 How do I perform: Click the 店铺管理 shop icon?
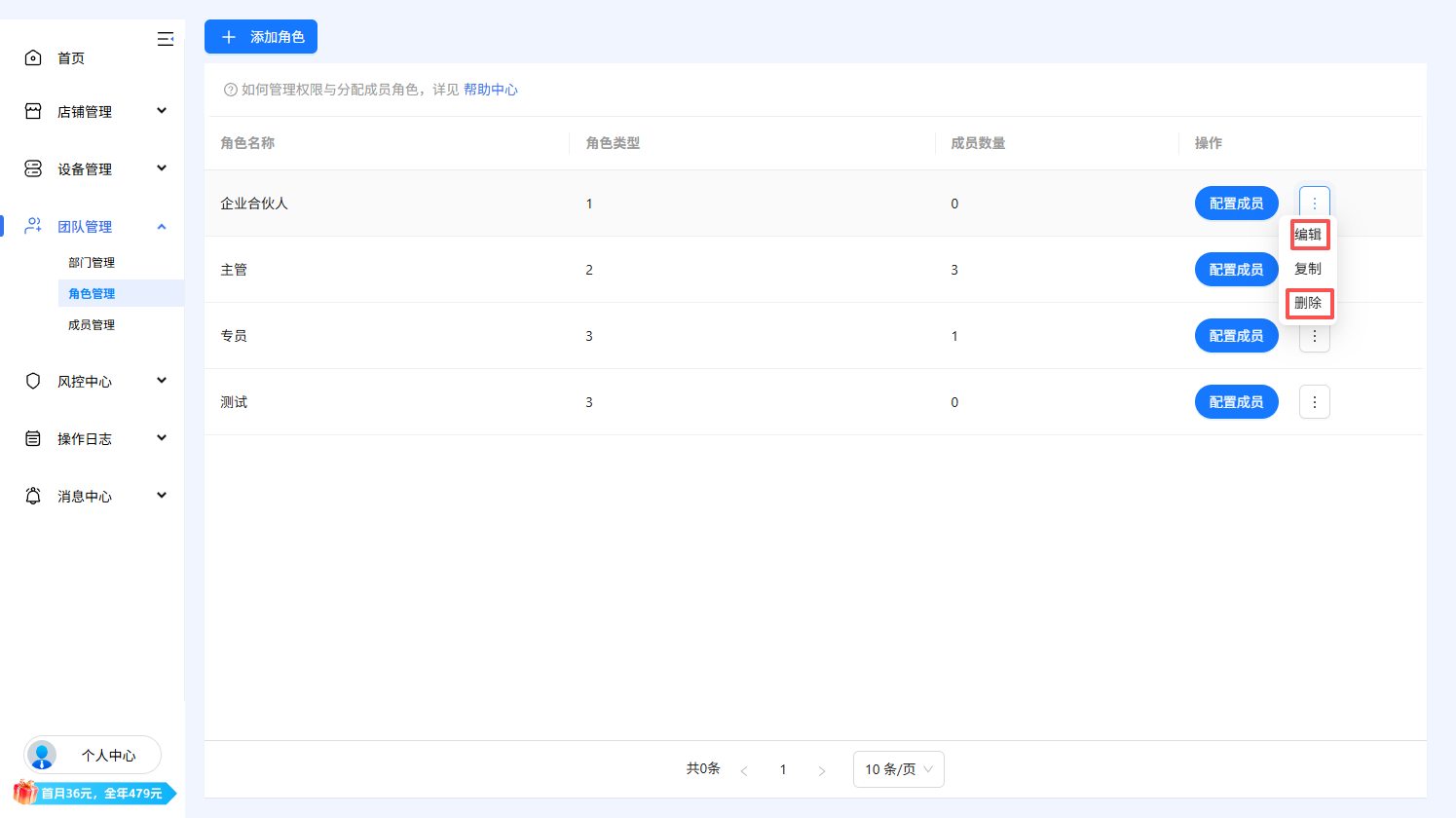[33, 111]
